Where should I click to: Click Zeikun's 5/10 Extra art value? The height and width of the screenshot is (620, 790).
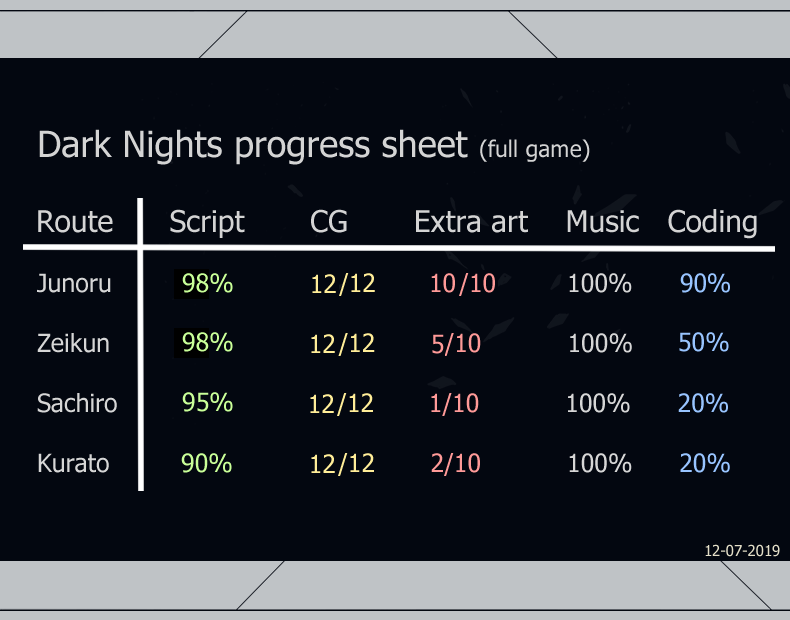tap(456, 344)
